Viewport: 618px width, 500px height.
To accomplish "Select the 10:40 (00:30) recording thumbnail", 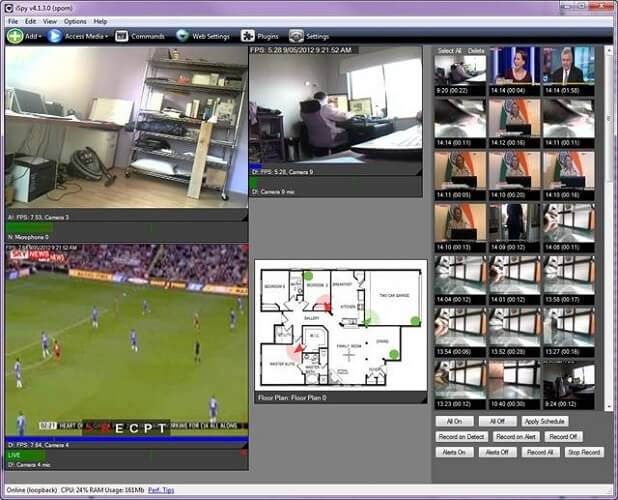I will coord(514,385).
